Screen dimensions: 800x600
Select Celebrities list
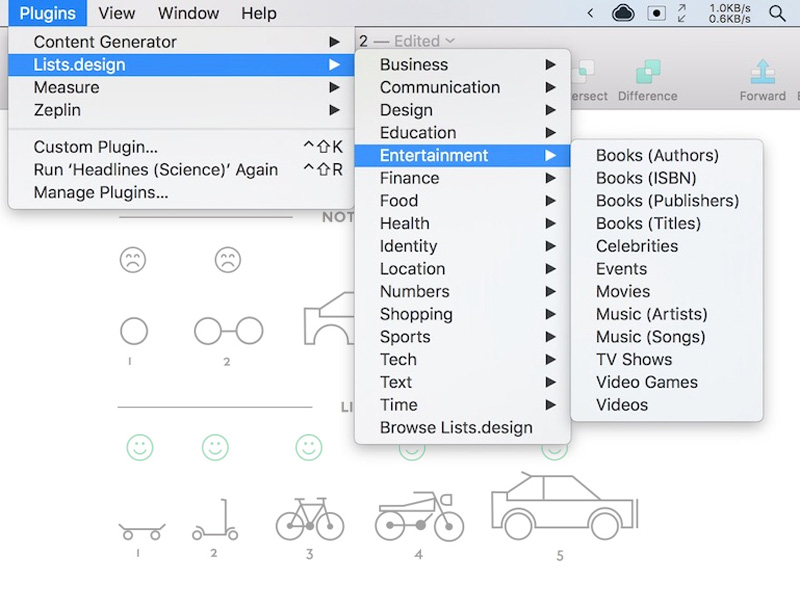pos(667,246)
